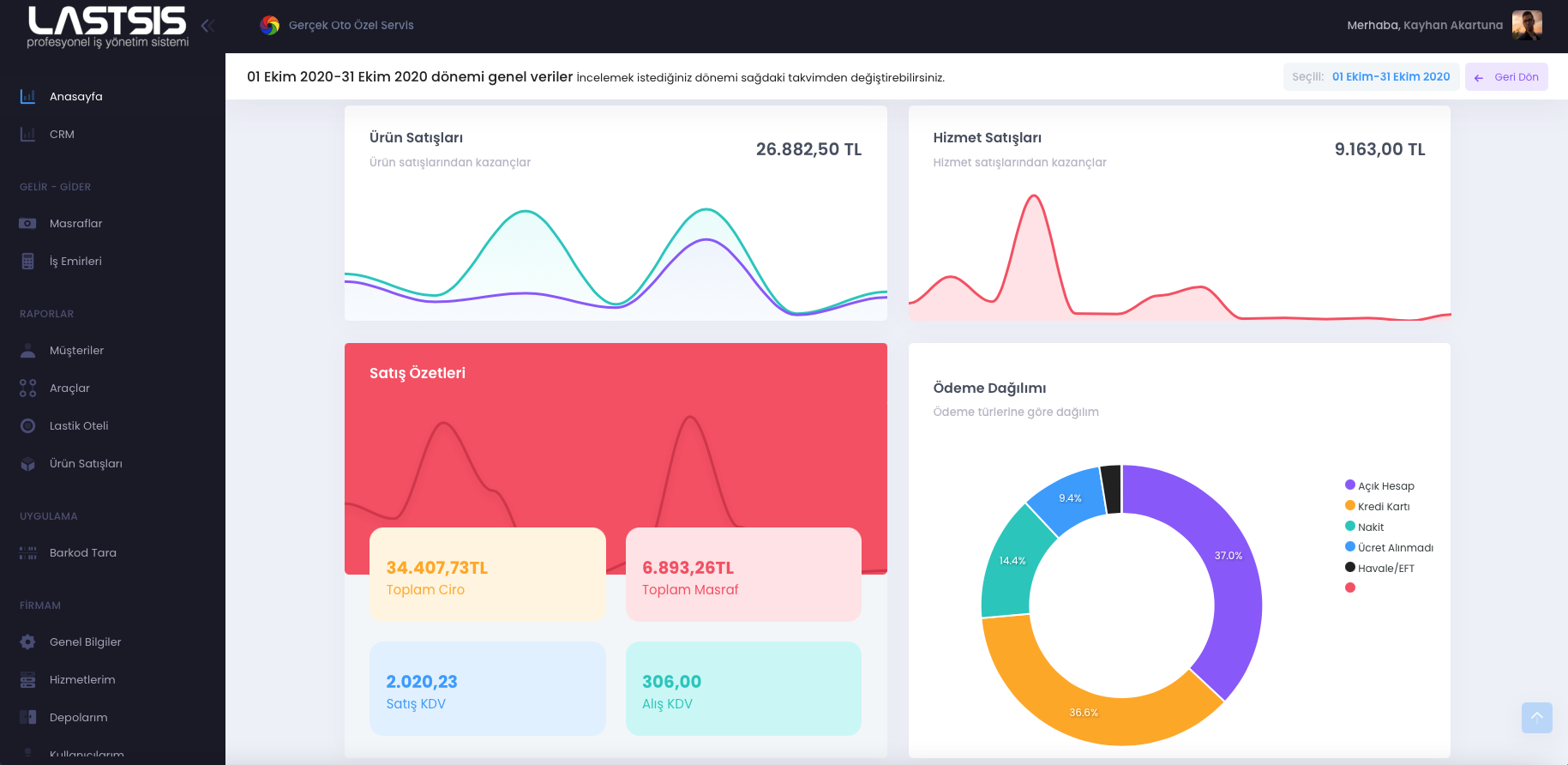Toggle Kredi Kartı legend swatch
1568x765 pixels.
(x=1350, y=505)
